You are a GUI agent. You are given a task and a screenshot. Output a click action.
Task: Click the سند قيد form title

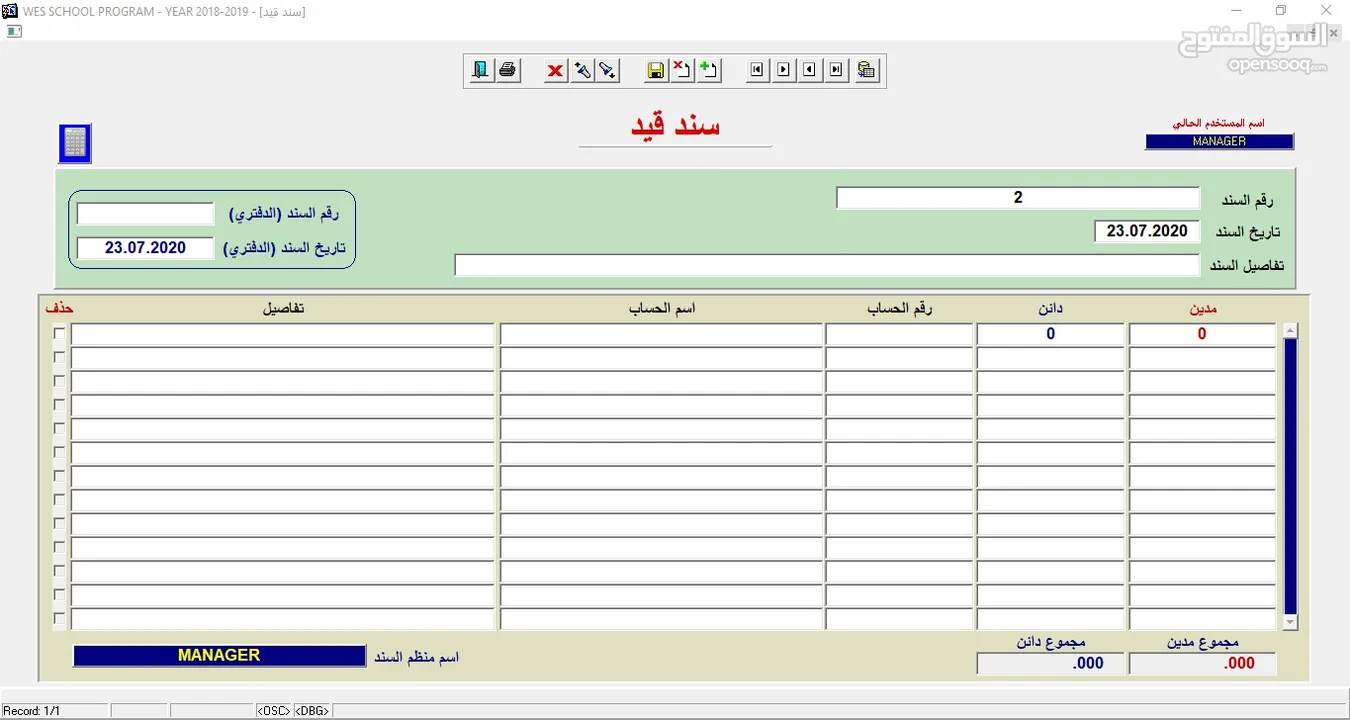tap(675, 125)
